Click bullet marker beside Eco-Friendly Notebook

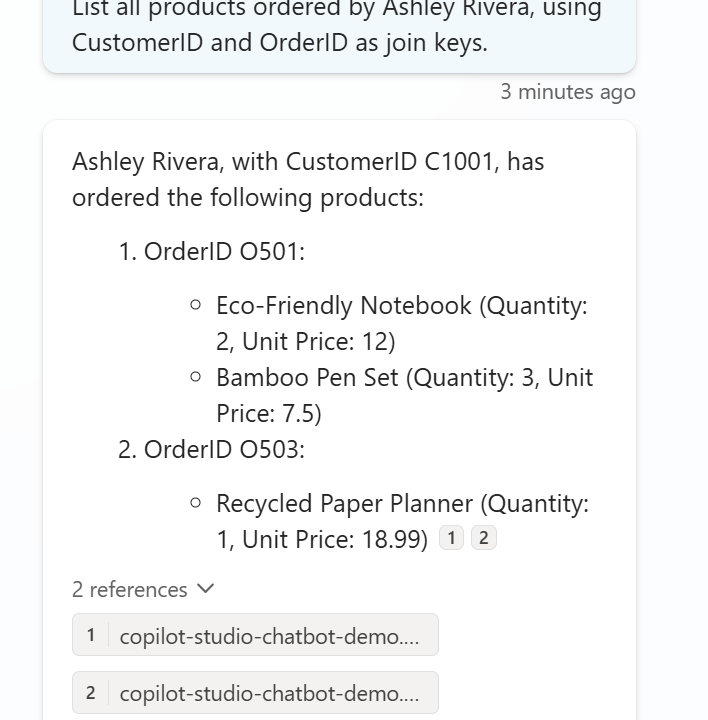(195, 305)
